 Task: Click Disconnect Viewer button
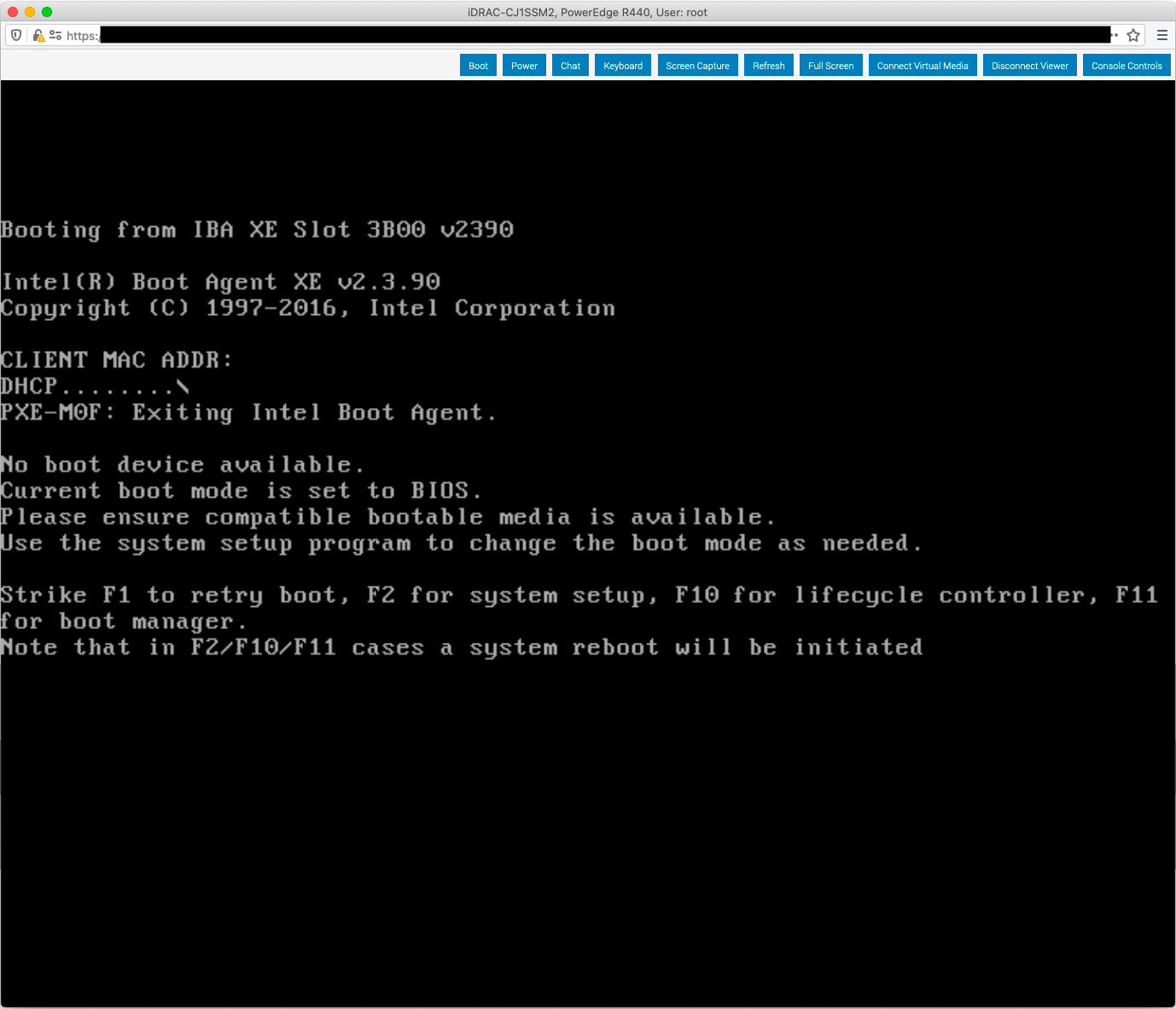(1029, 66)
